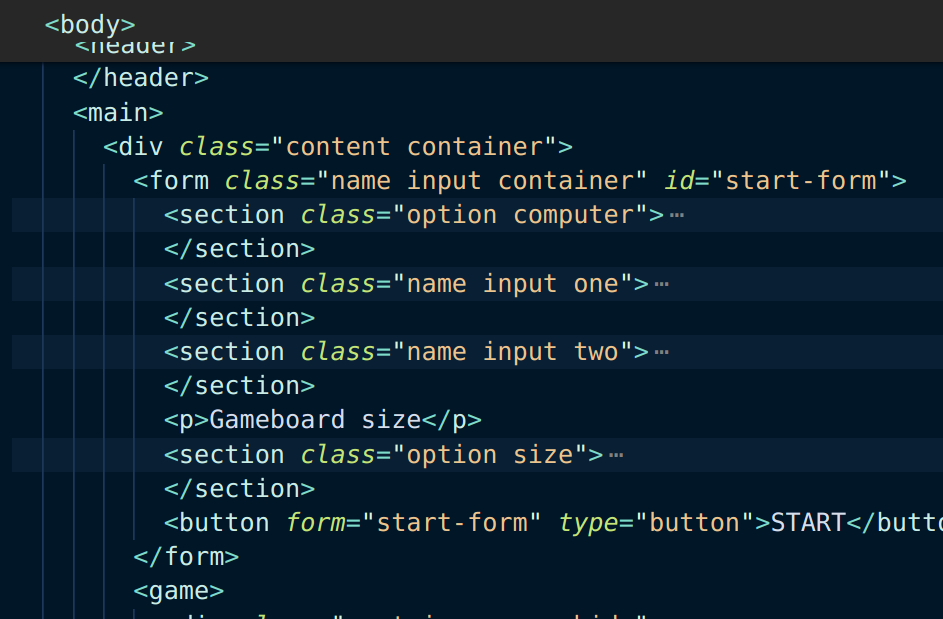This screenshot has height=619, width=943.
Task: Click the closing header tag line
Action: (x=141, y=78)
